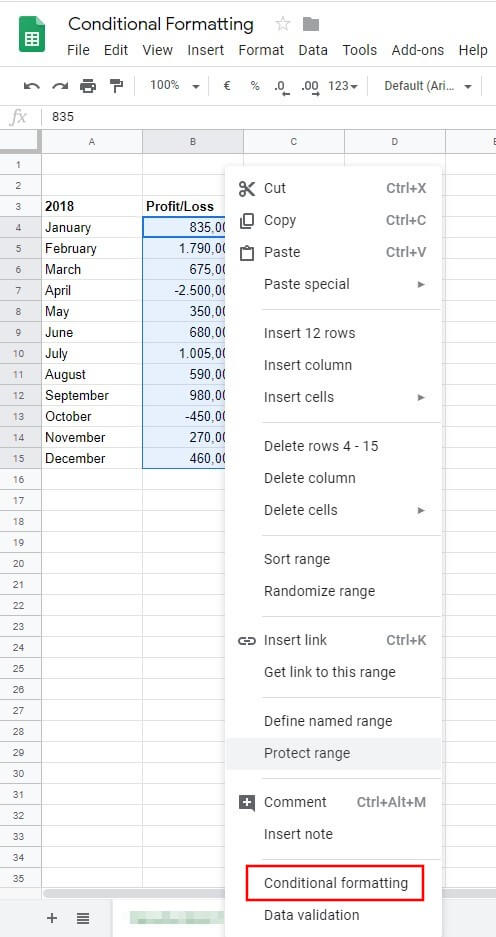Viewport: 496px width, 937px height.
Task: Click the Print icon in toolbar
Action: click(x=88, y=86)
